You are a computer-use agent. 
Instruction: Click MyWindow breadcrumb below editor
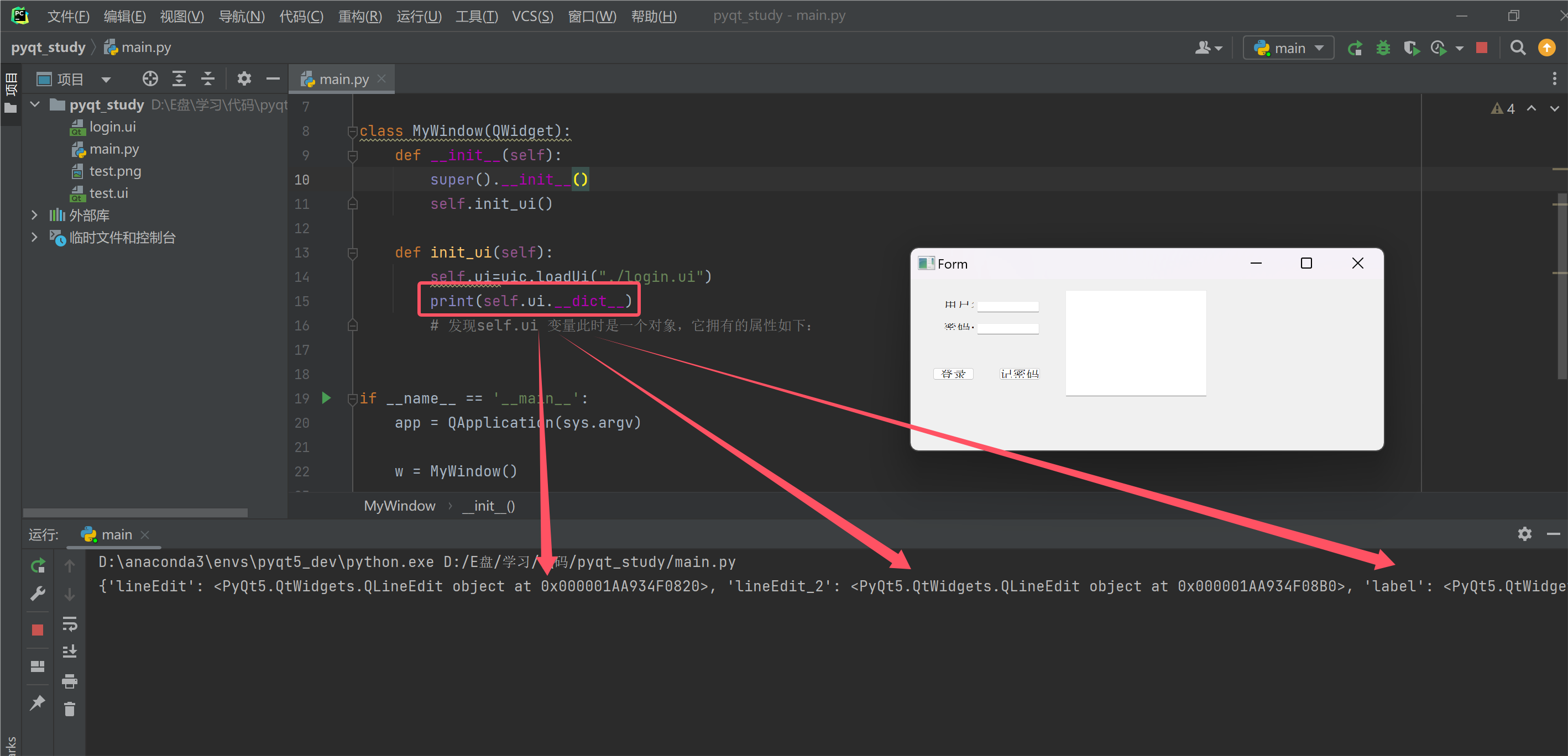(399, 506)
